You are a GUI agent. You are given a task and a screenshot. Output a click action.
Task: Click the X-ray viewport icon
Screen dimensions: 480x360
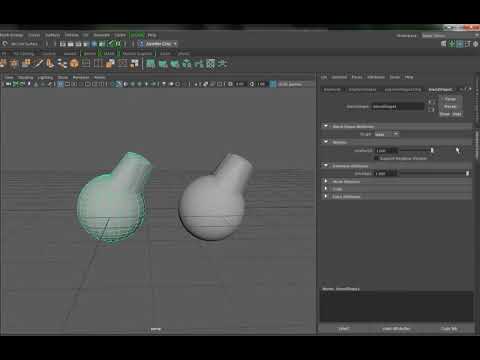[206, 84]
